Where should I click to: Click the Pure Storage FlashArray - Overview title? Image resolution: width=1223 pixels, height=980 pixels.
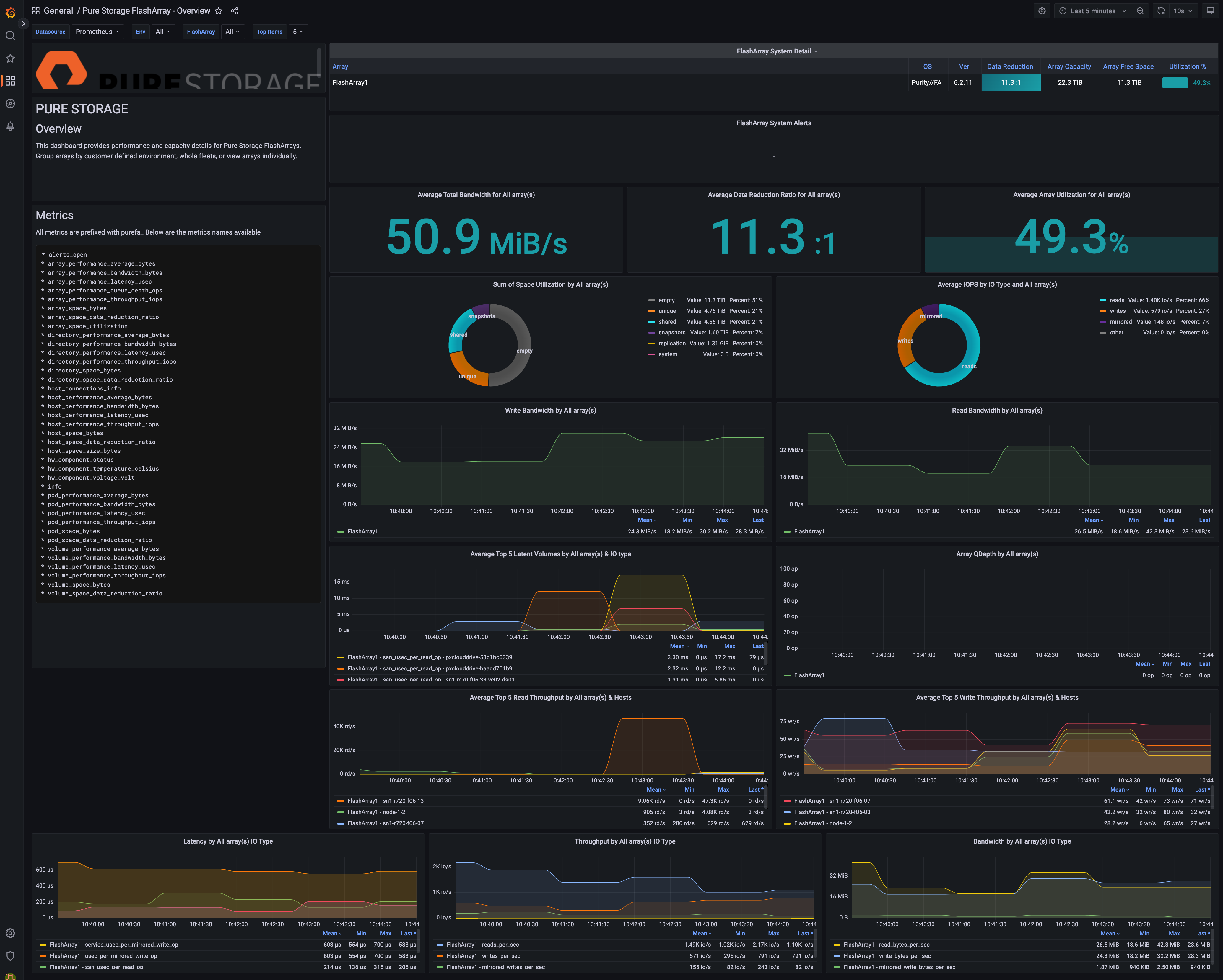coord(146,11)
